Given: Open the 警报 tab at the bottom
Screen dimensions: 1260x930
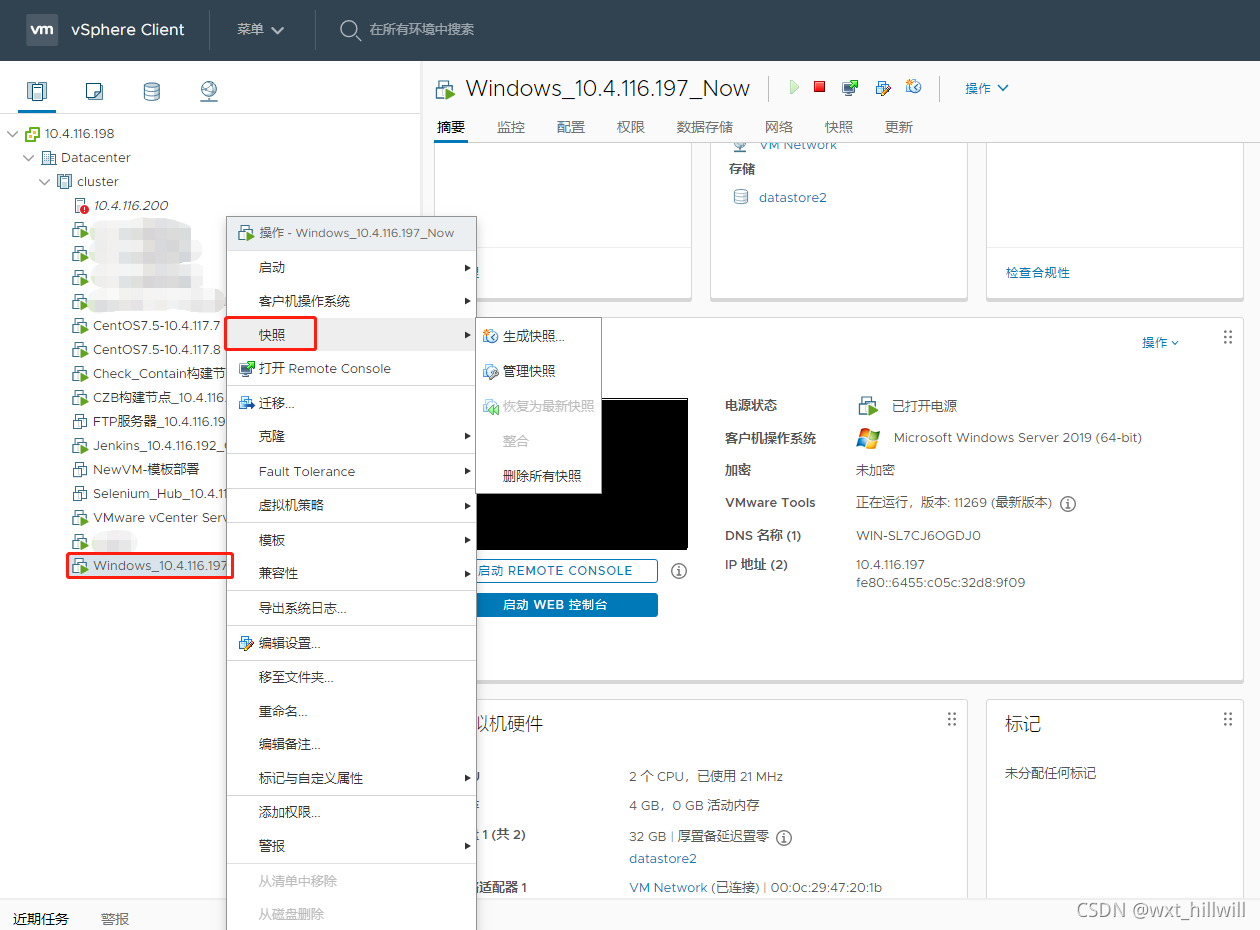Looking at the screenshot, I should click(115, 918).
